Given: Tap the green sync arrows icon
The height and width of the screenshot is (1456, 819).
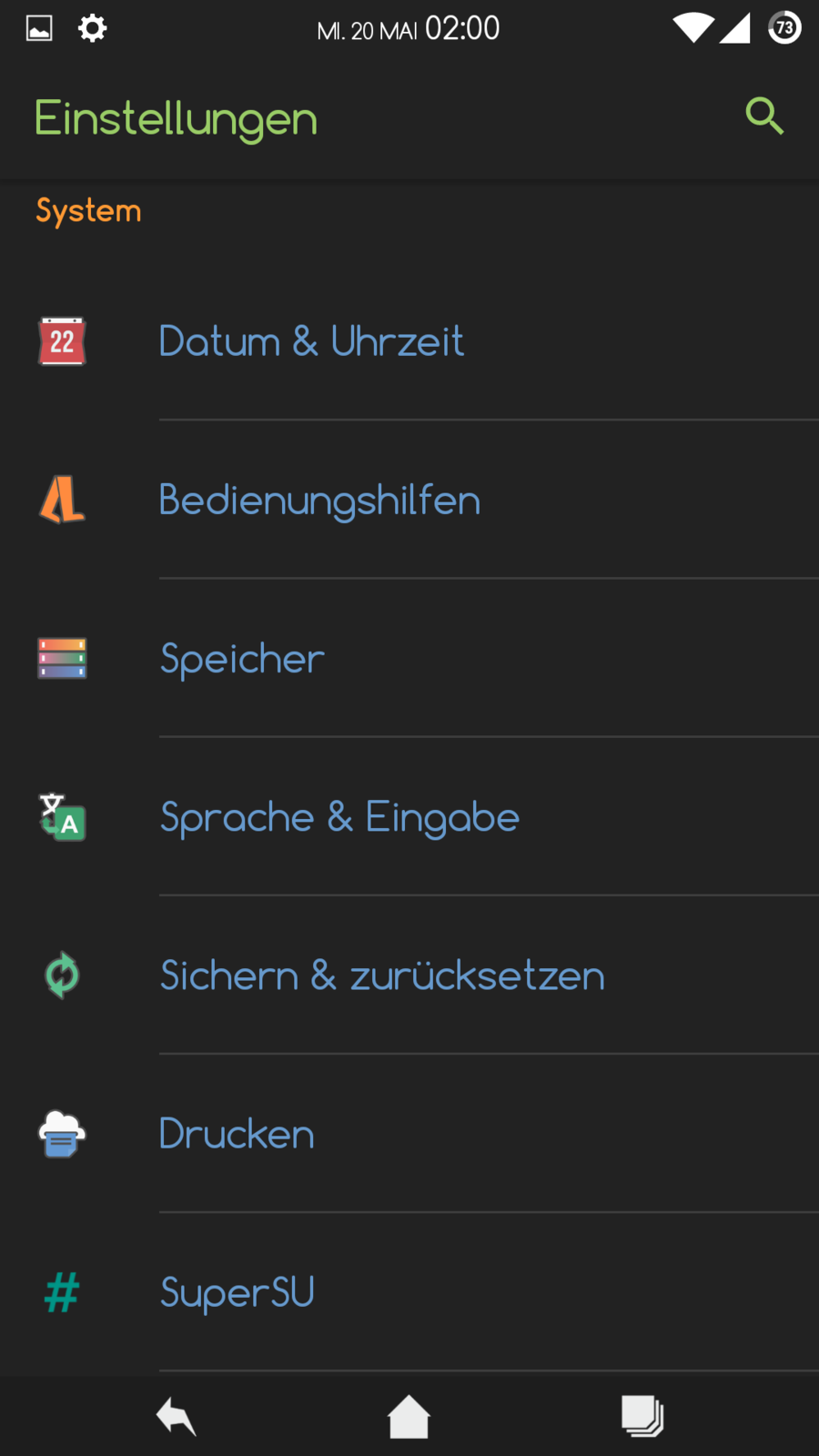Looking at the screenshot, I should pyautogui.click(x=62, y=975).
